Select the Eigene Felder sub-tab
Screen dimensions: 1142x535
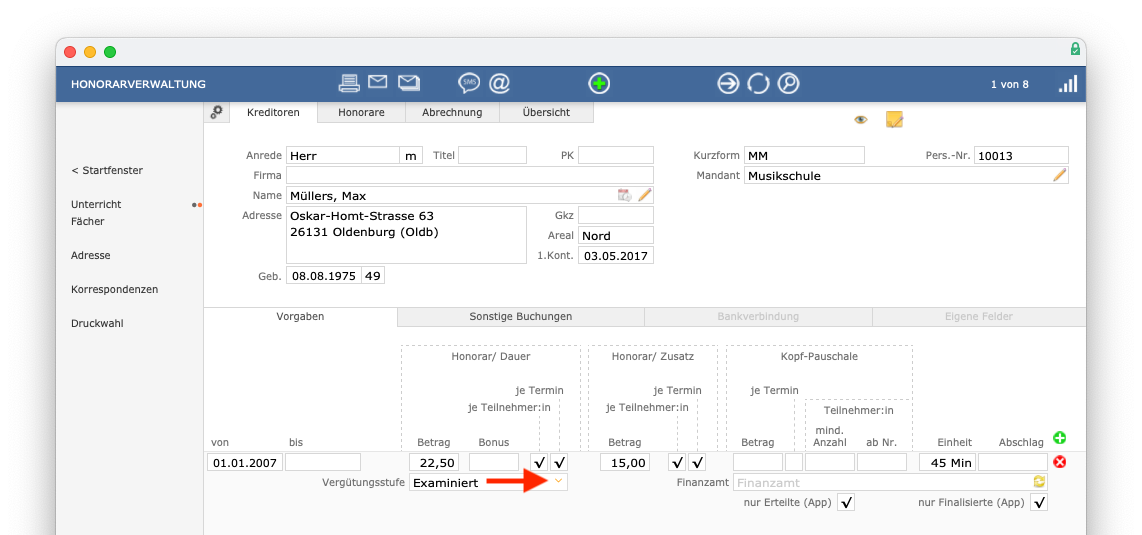pos(979,317)
